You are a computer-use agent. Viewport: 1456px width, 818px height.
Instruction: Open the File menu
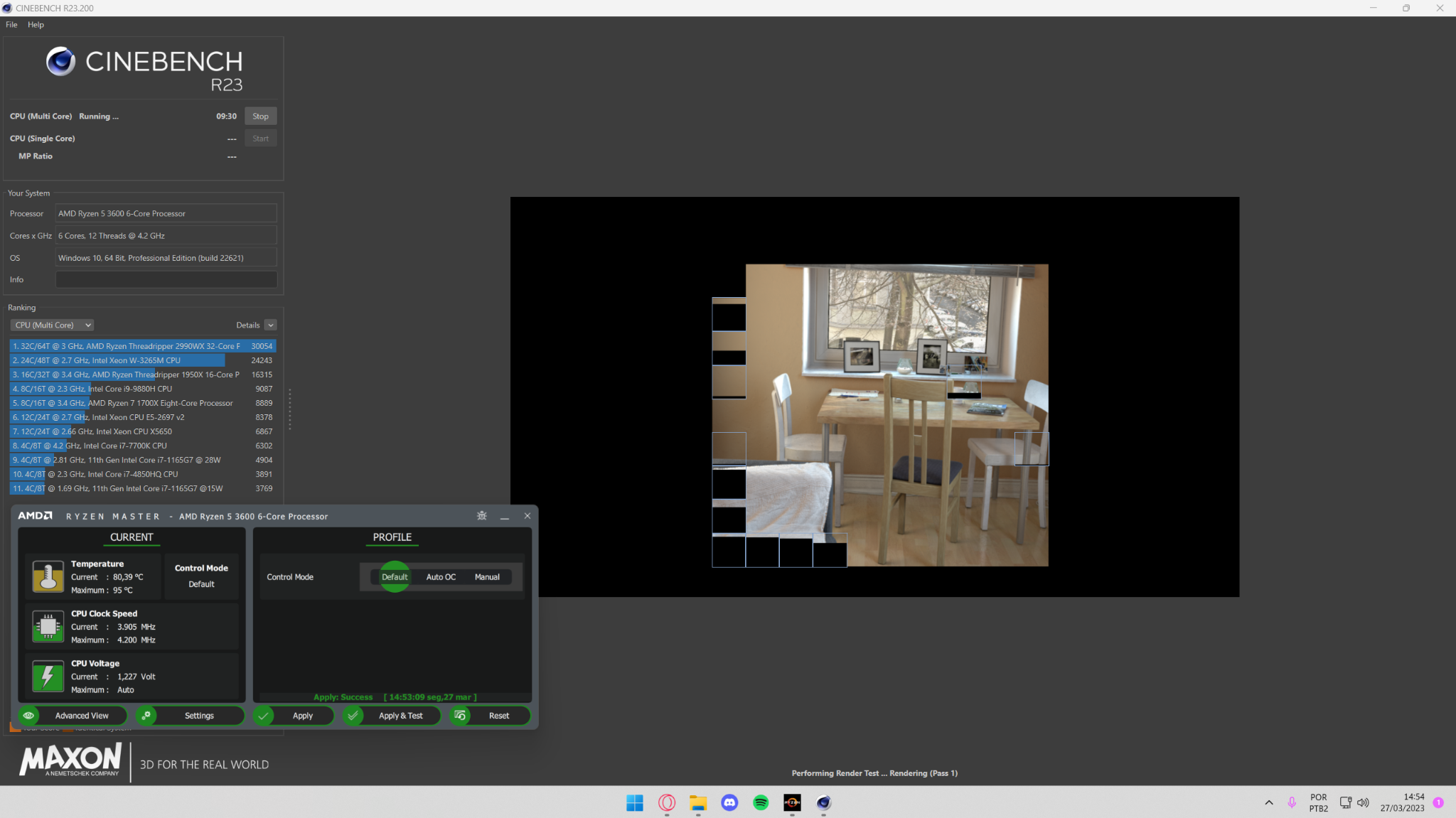[11, 25]
